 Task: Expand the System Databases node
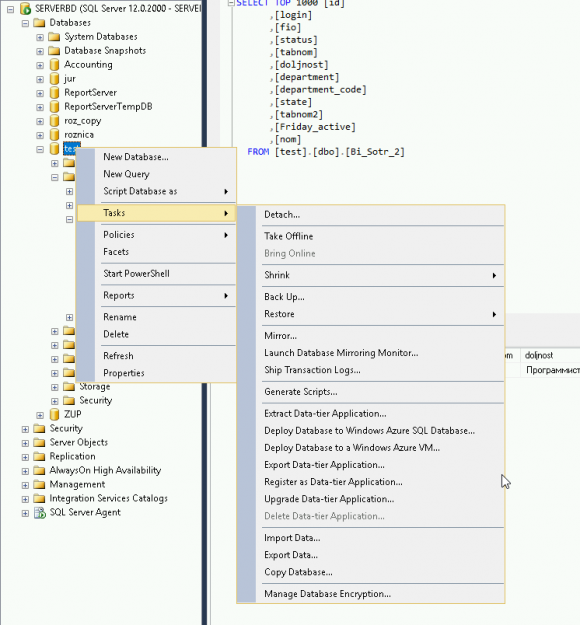tap(40, 37)
